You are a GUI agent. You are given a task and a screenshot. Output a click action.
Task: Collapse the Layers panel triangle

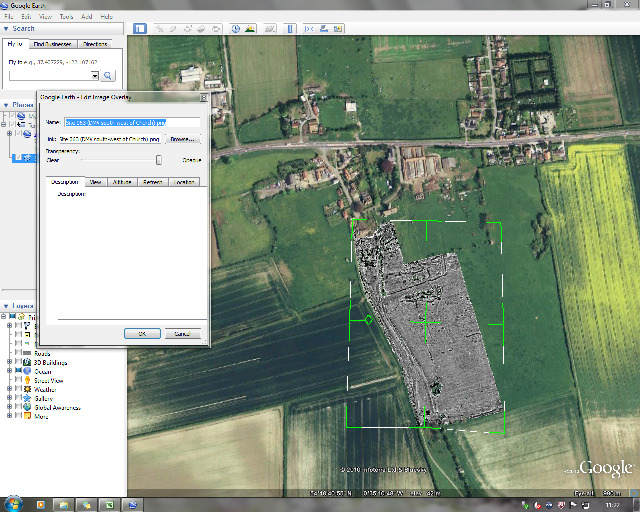click(x=6, y=306)
